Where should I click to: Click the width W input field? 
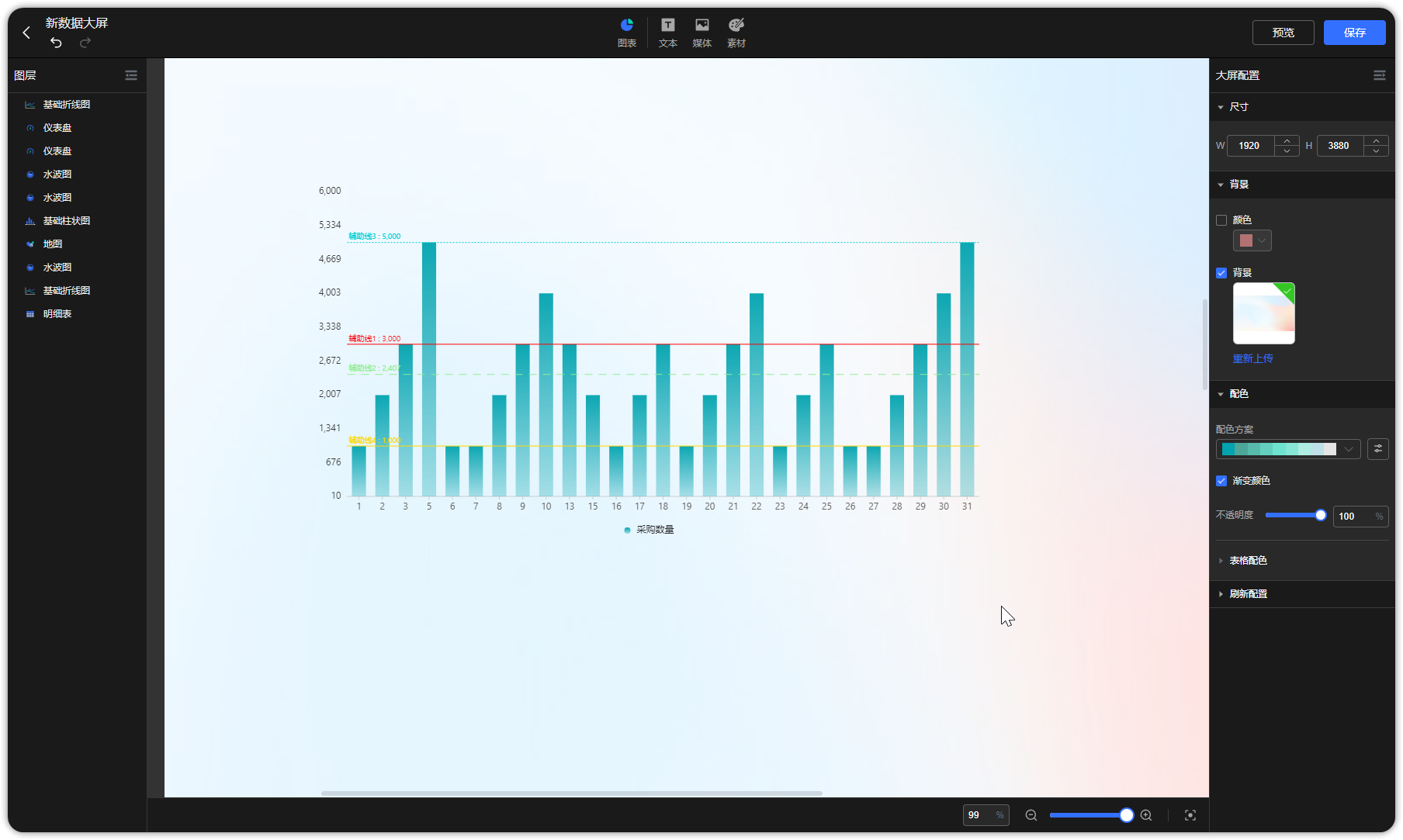click(1250, 146)
